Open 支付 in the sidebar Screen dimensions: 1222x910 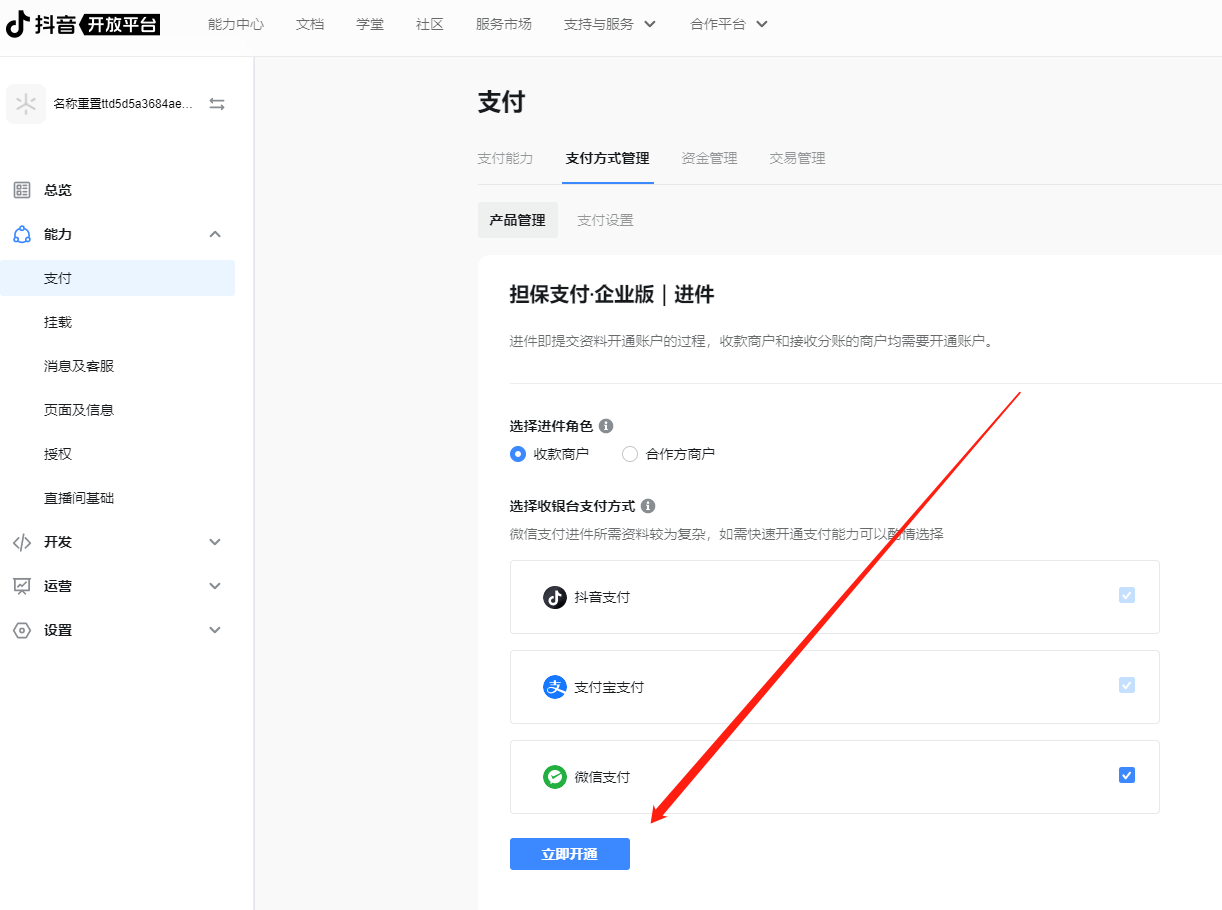(x=118, y=278)
